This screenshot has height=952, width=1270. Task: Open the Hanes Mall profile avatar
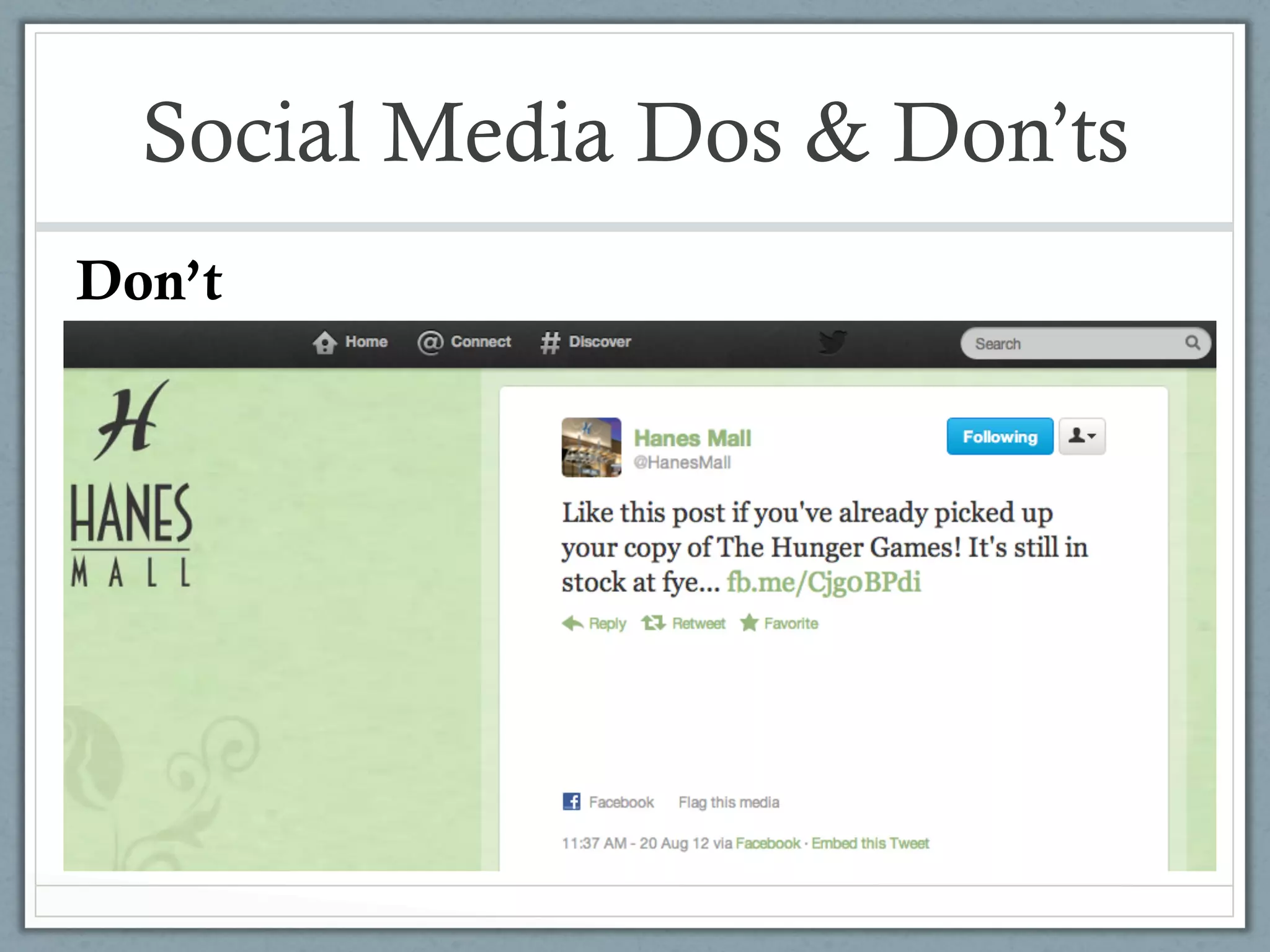591,447
